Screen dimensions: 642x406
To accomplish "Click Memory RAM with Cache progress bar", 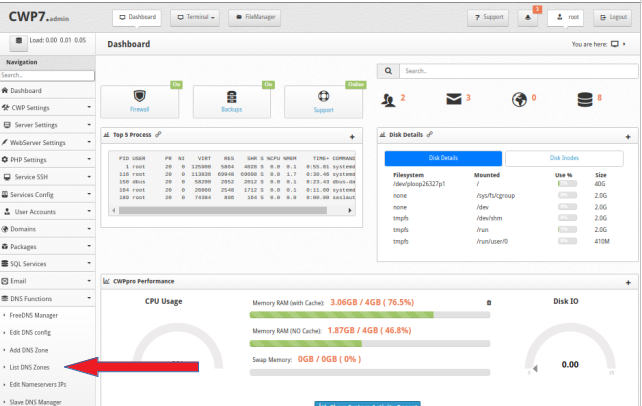I will coord(370,315).
